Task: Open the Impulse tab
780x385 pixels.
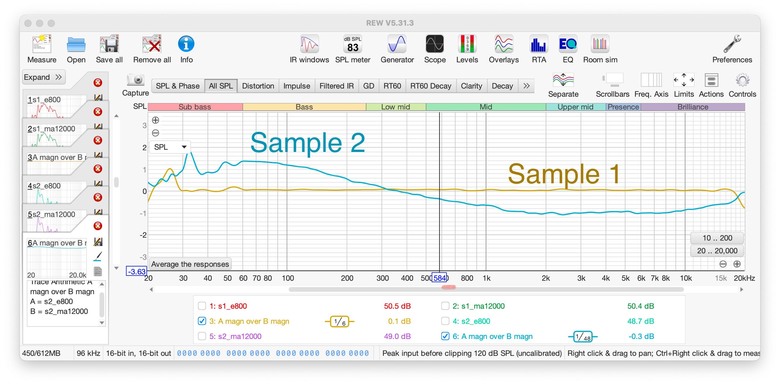Action: pyautogui.click(x=297, y=86)
